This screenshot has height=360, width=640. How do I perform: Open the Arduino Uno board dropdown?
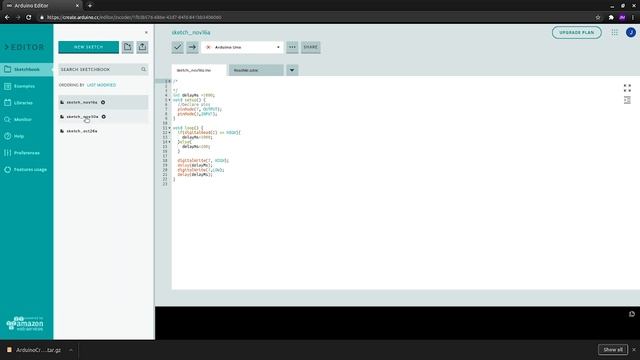click(242, 47)
